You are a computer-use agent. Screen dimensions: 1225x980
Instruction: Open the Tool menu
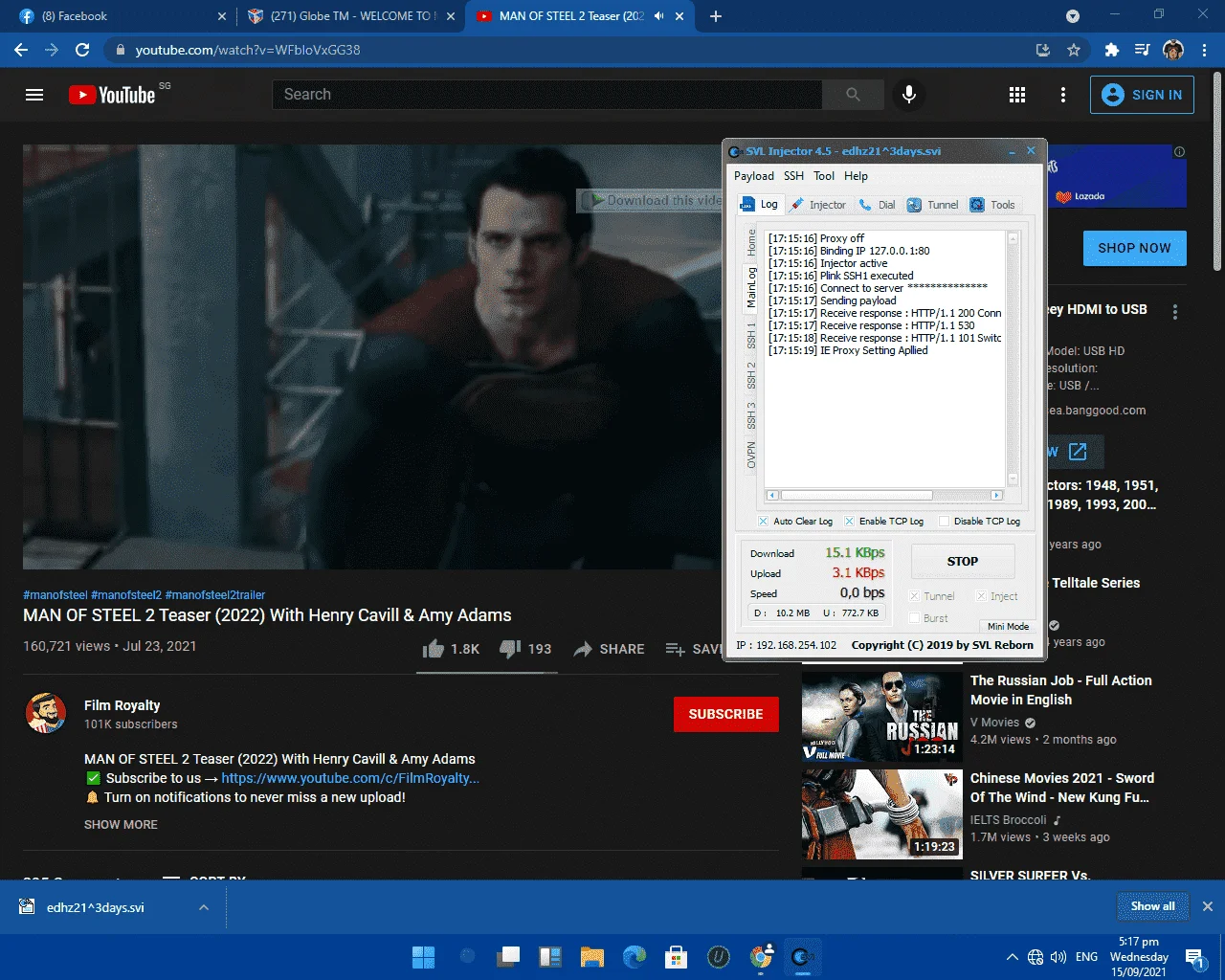[x=824, y=176]
